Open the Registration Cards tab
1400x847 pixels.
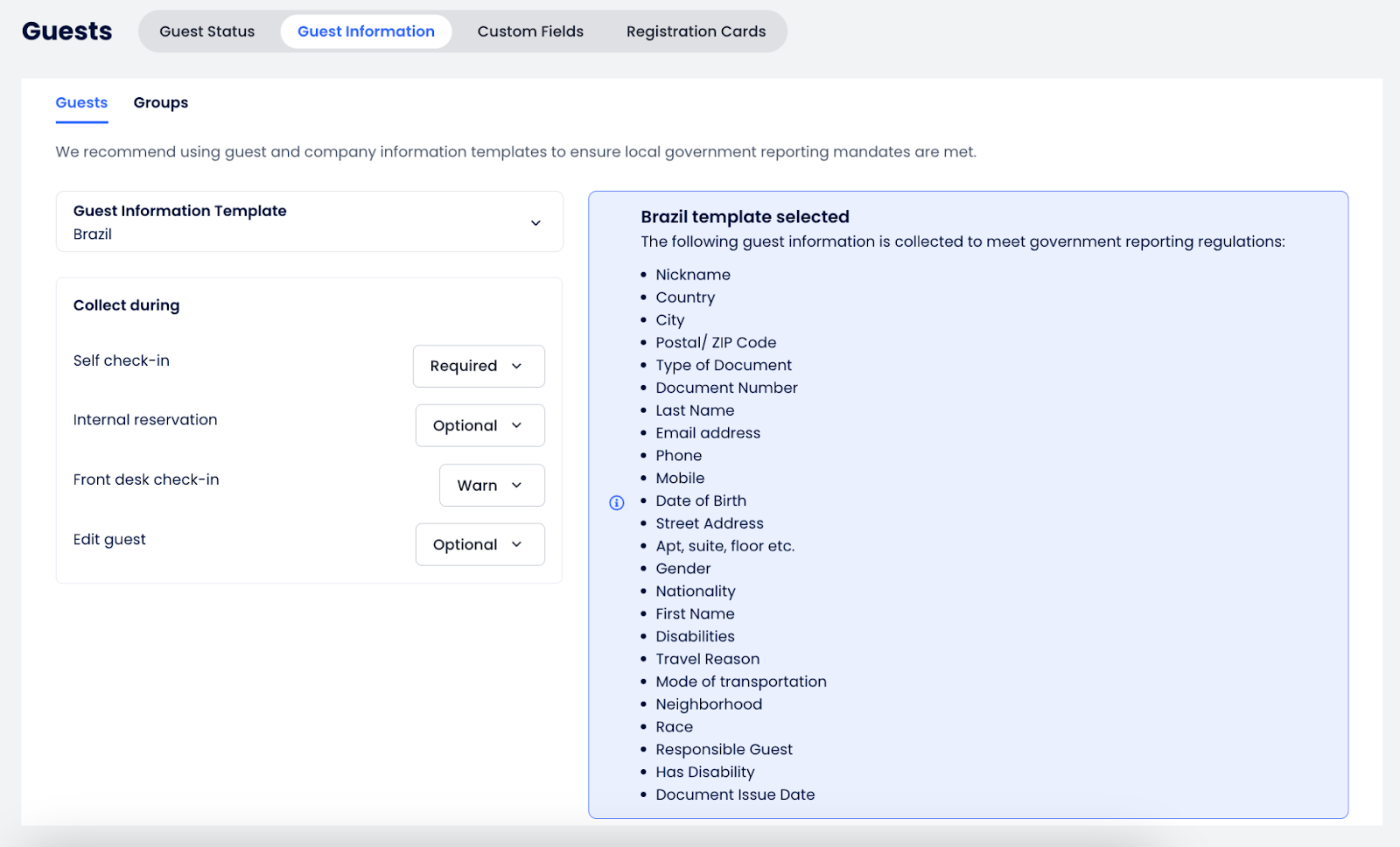click(x=696, y=31)
